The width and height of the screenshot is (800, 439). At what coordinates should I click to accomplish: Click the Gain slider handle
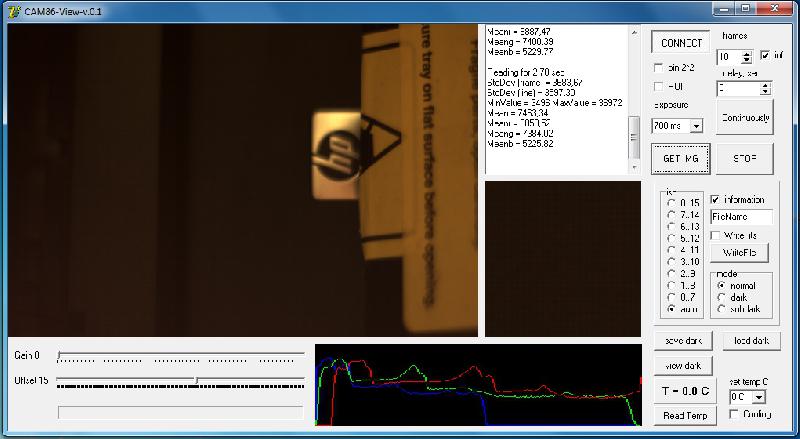point(59,355)
